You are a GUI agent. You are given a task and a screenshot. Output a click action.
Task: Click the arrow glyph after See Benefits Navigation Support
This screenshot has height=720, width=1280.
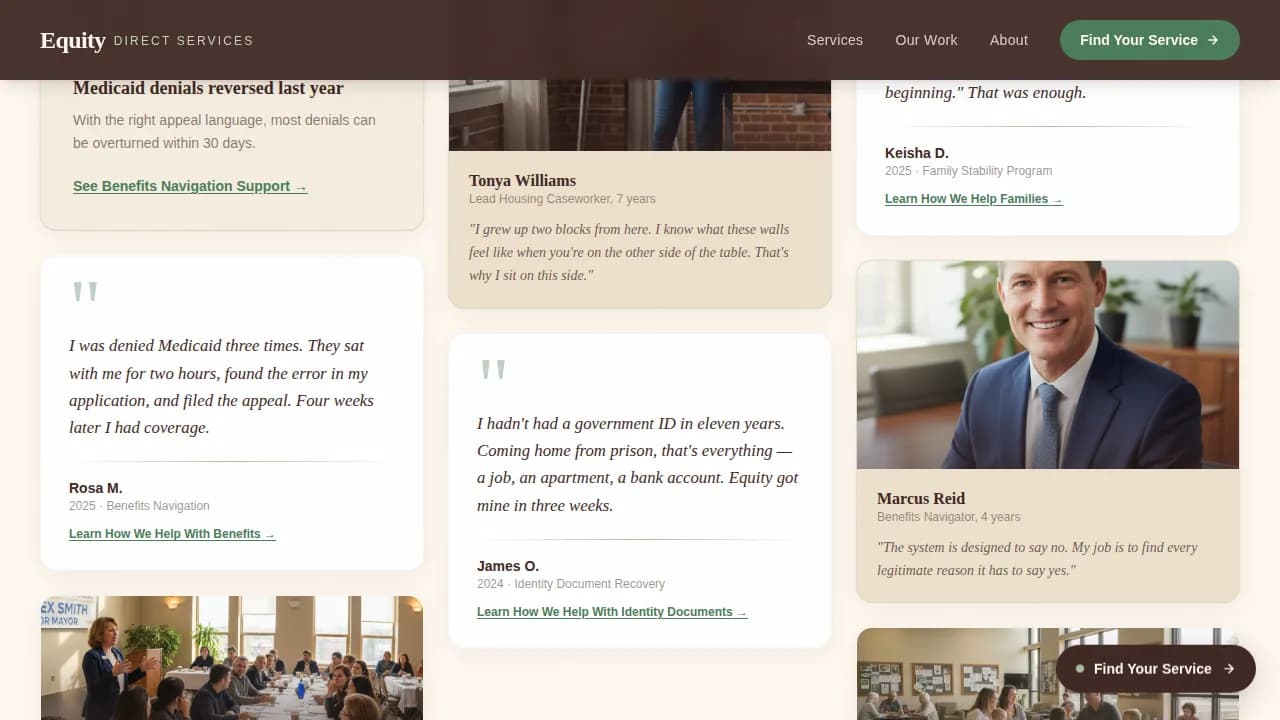pyautogui.click(x=302, y=186)
